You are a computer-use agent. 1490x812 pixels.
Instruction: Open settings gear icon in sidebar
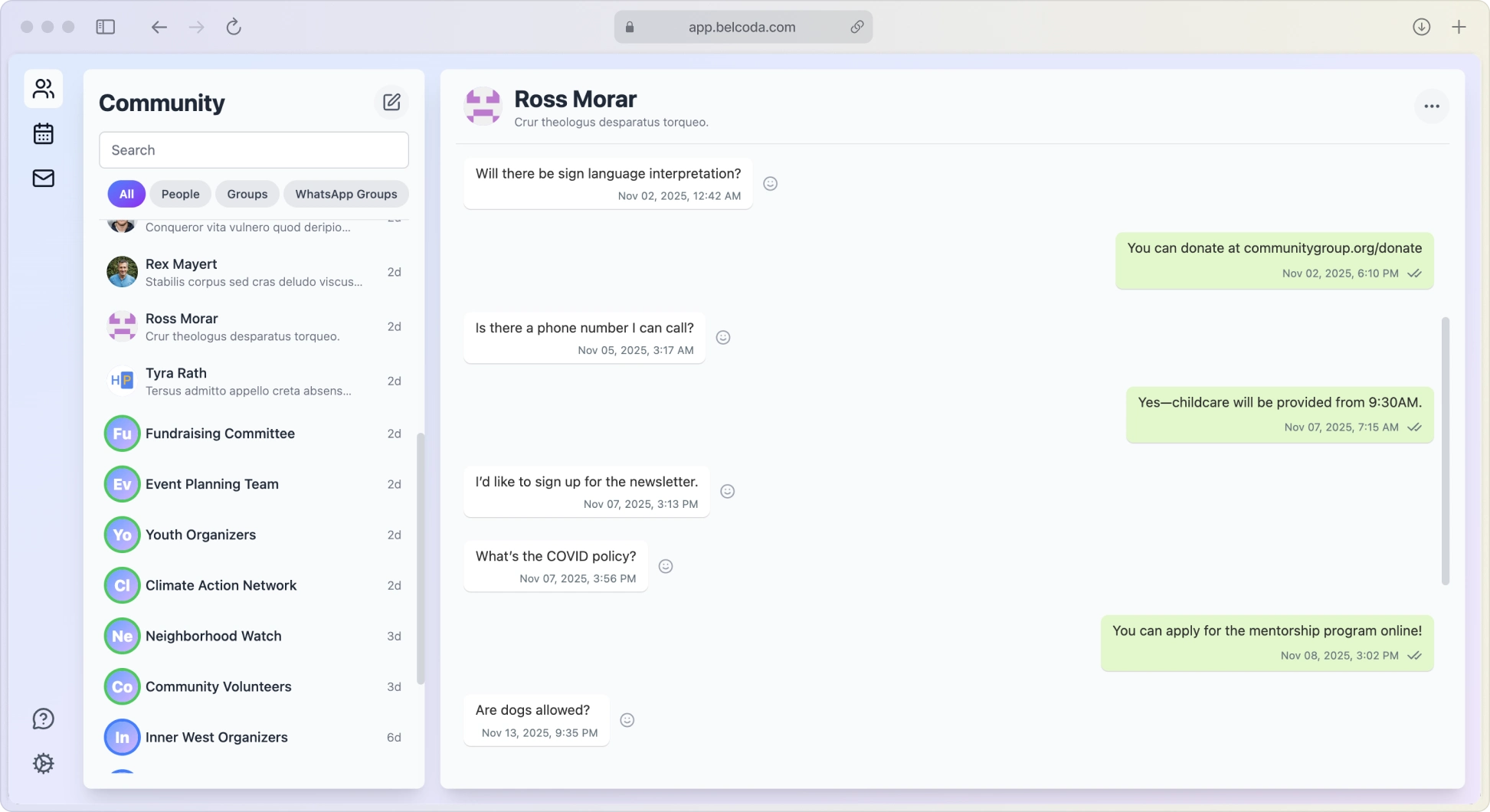click(44, 763)
